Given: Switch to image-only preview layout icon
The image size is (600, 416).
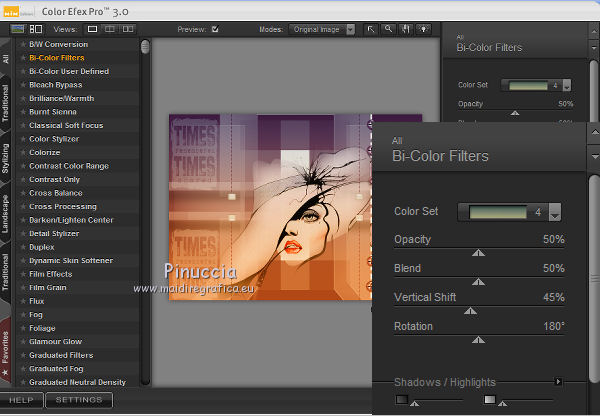Looking at the screenshot, I should click(17, 29).
